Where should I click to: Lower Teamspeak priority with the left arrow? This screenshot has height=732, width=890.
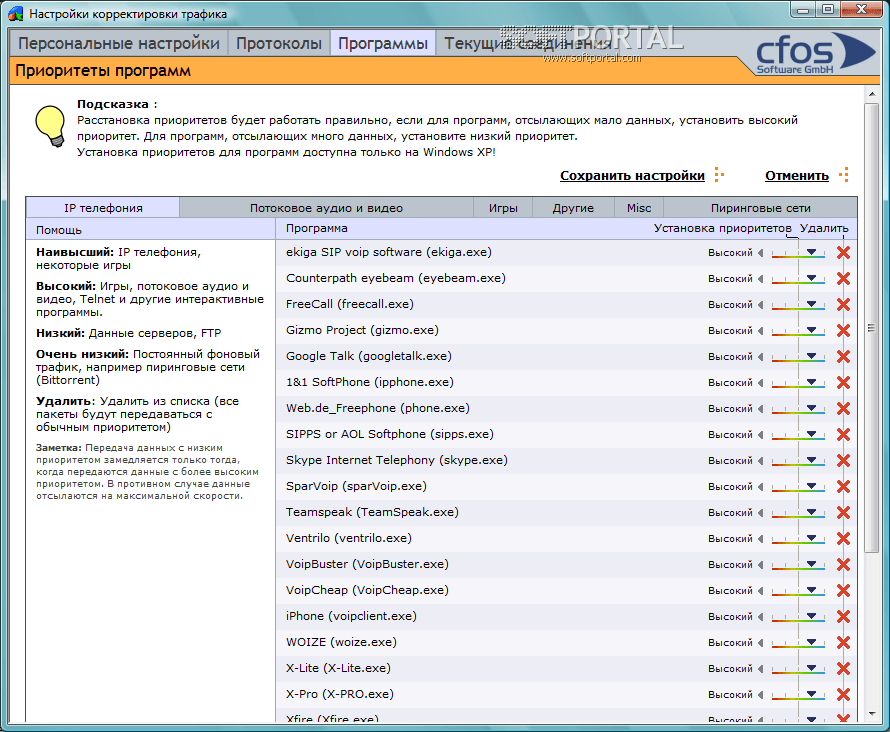point(761,513)
